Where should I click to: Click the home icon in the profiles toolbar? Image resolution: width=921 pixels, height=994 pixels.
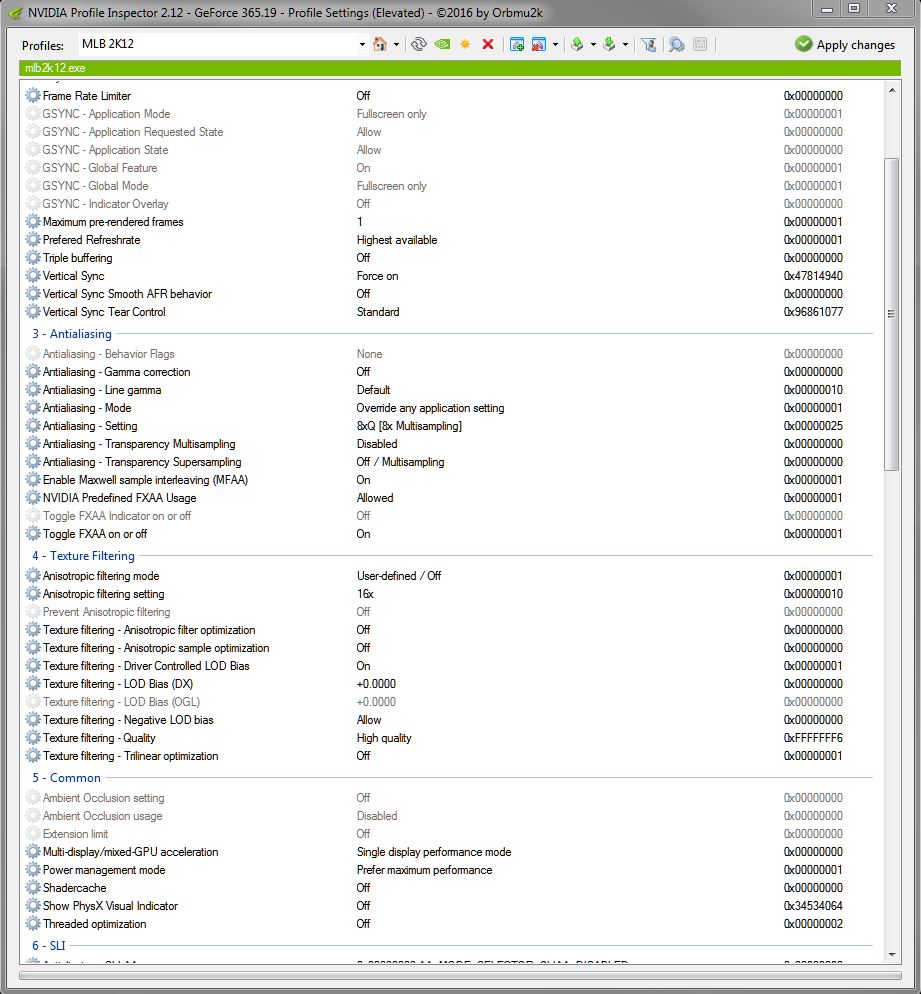click(x=380, y=44)
